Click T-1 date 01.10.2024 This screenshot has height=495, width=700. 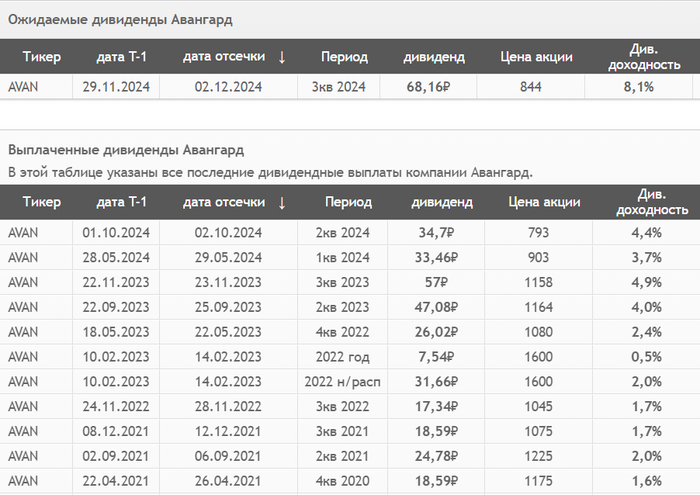pos(116,233)
